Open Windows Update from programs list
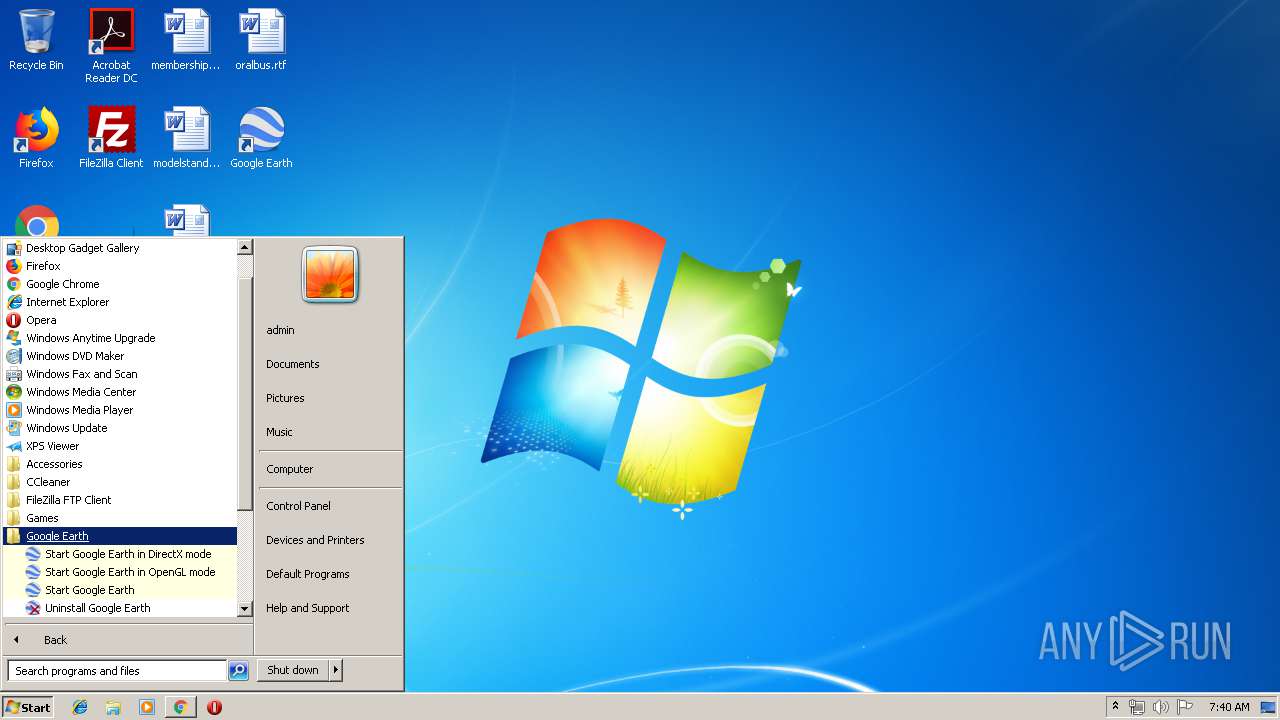The width and height of the screenshot is (1280, 720). tap(120, 428)
